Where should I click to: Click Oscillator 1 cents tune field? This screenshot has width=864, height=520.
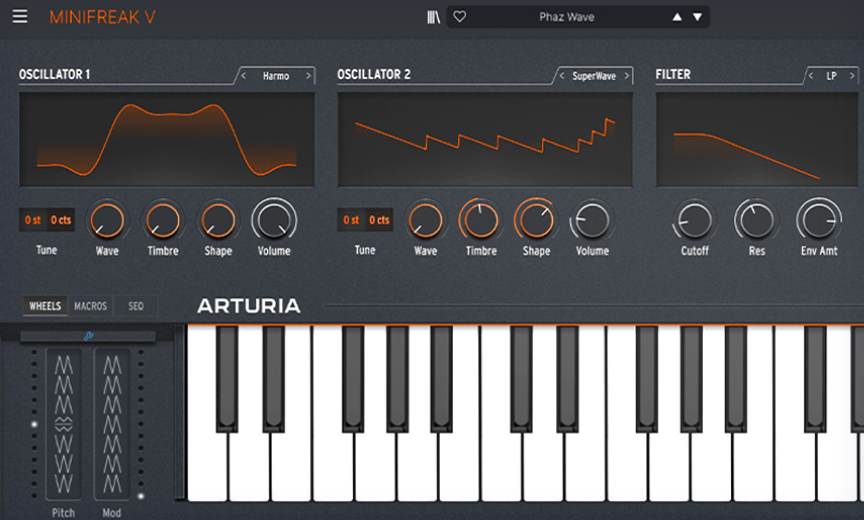pos(61,220)
